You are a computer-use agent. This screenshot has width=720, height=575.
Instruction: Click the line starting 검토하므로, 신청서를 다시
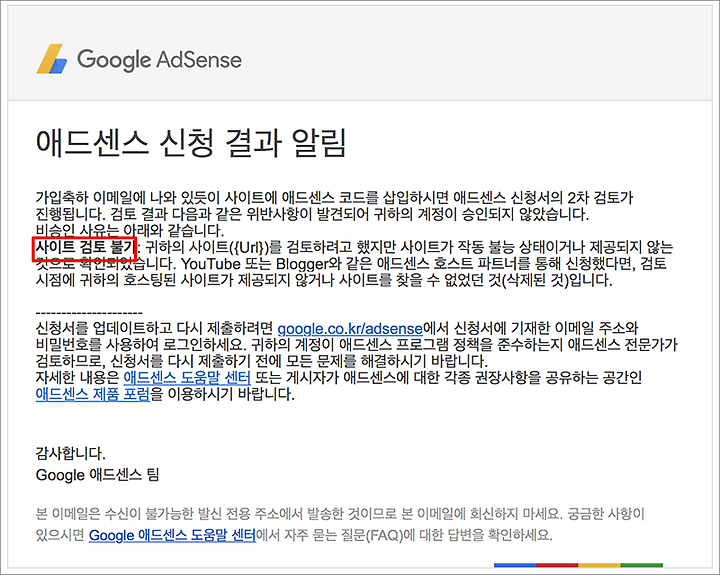pyautogui.click(x=262, y=361)
